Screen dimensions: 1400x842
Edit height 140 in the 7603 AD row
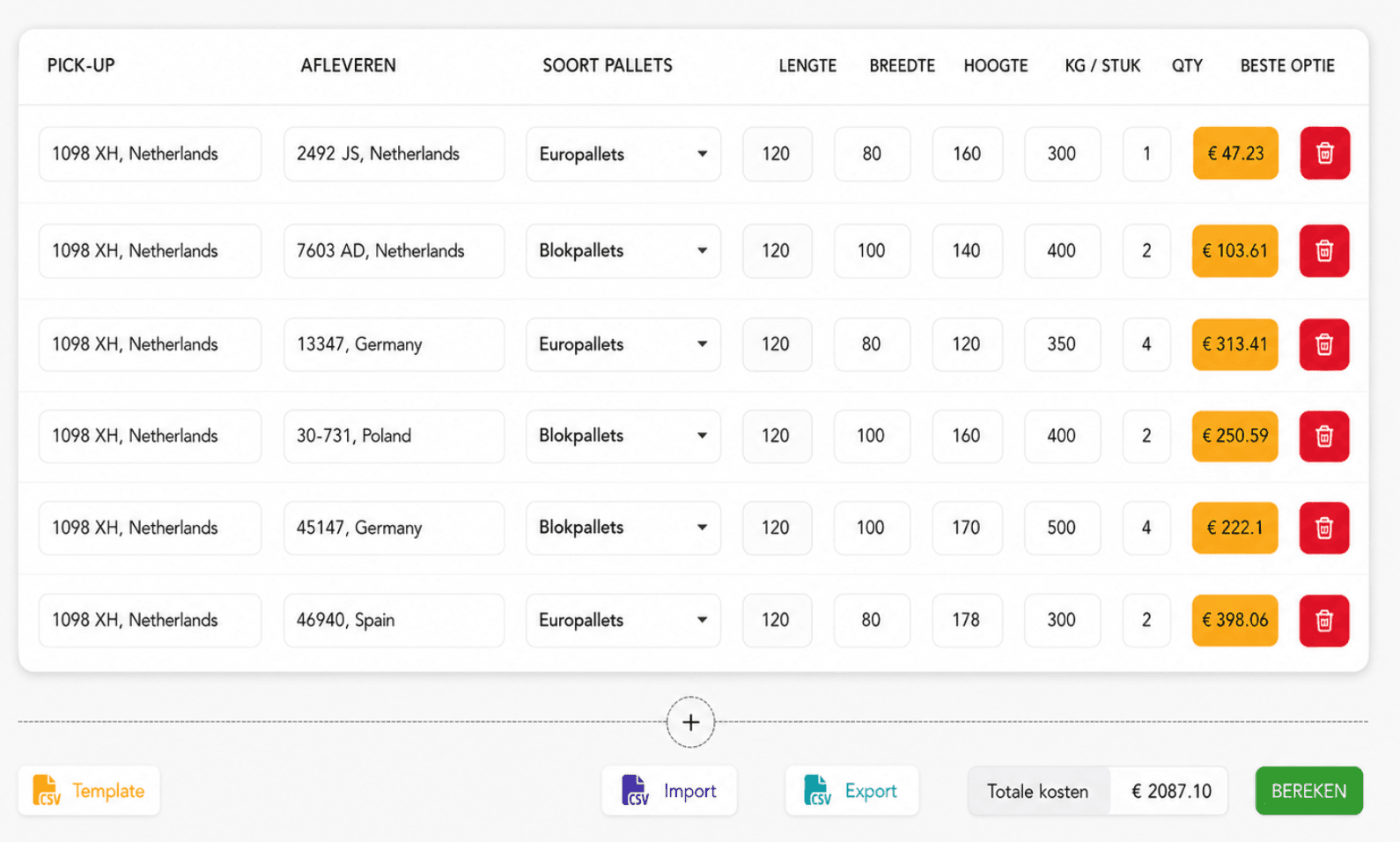967,251
